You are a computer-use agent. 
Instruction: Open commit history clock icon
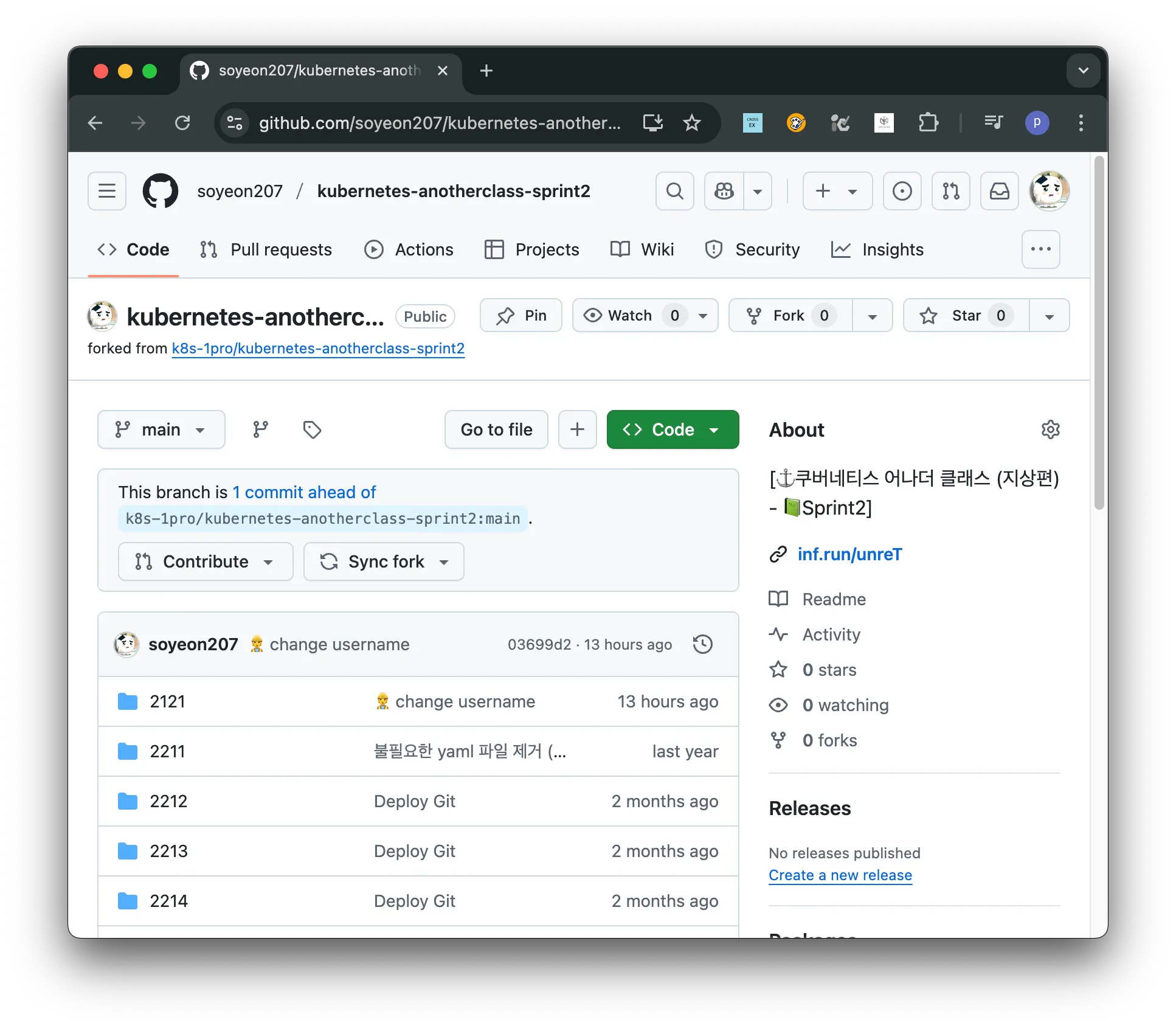click(702, 644)
